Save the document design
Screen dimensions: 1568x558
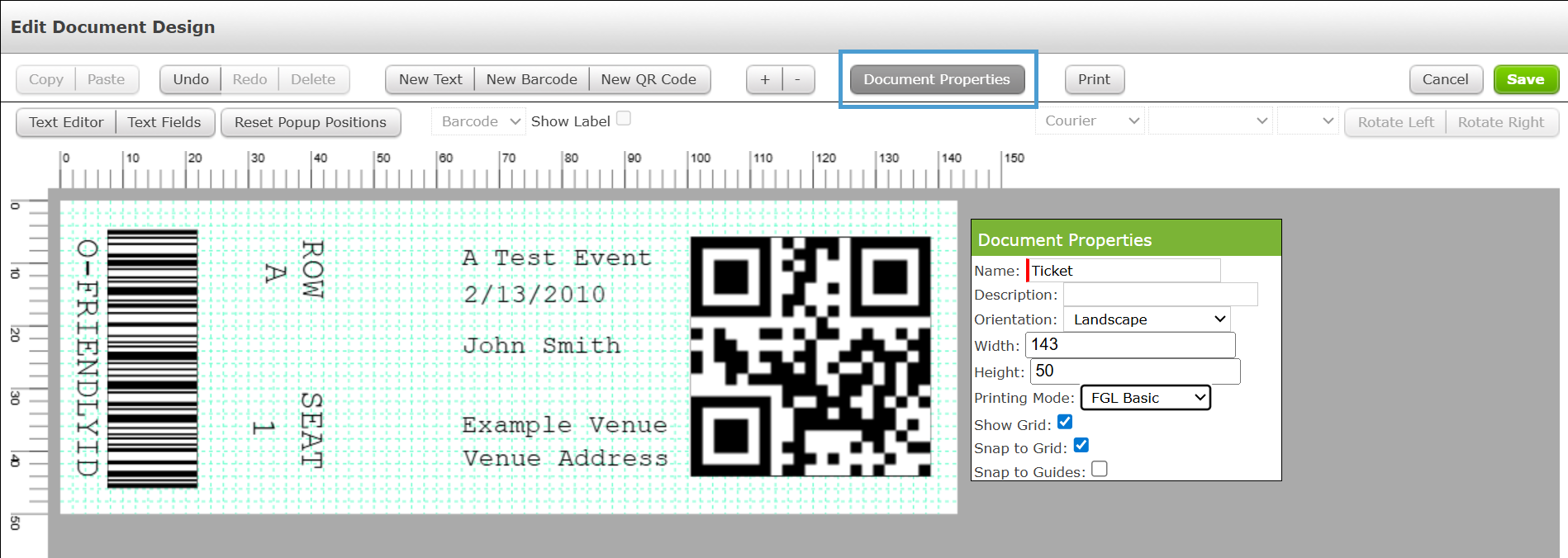(x=1525, y=79)
